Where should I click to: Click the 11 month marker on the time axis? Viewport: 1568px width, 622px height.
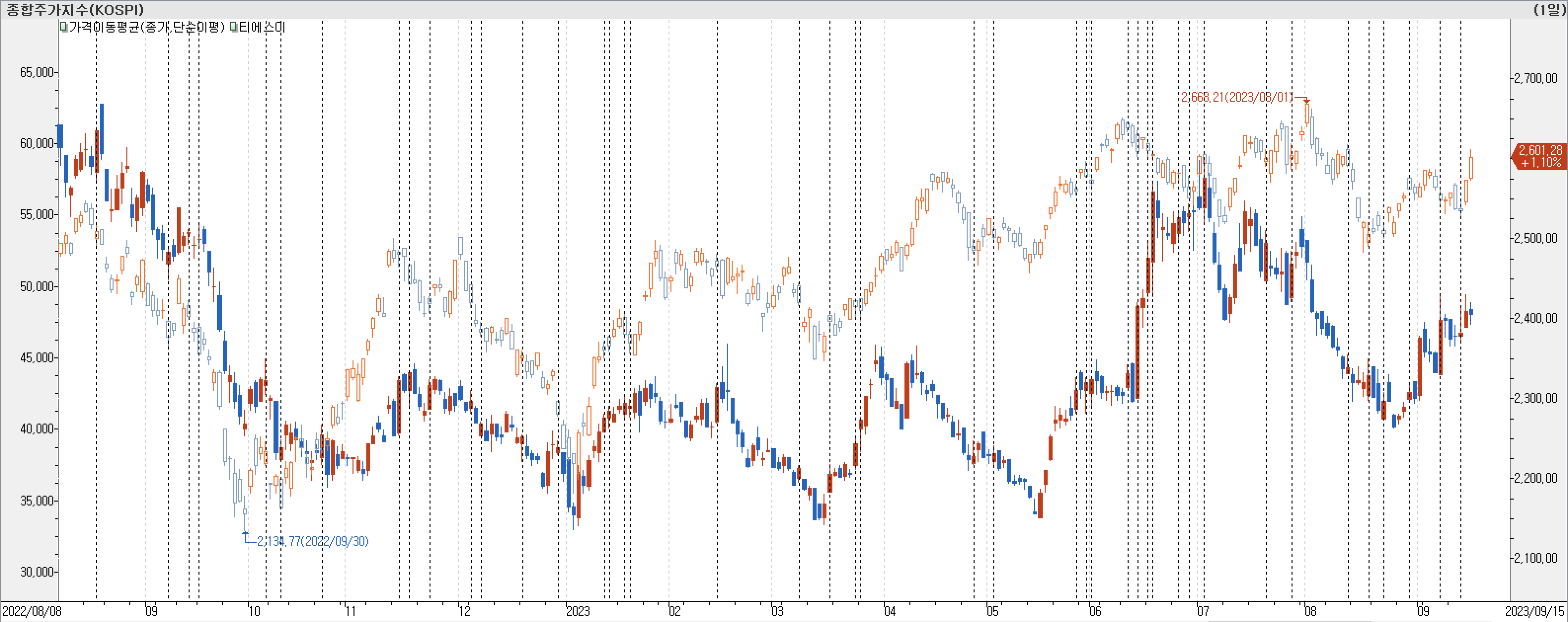pos(350,611)
